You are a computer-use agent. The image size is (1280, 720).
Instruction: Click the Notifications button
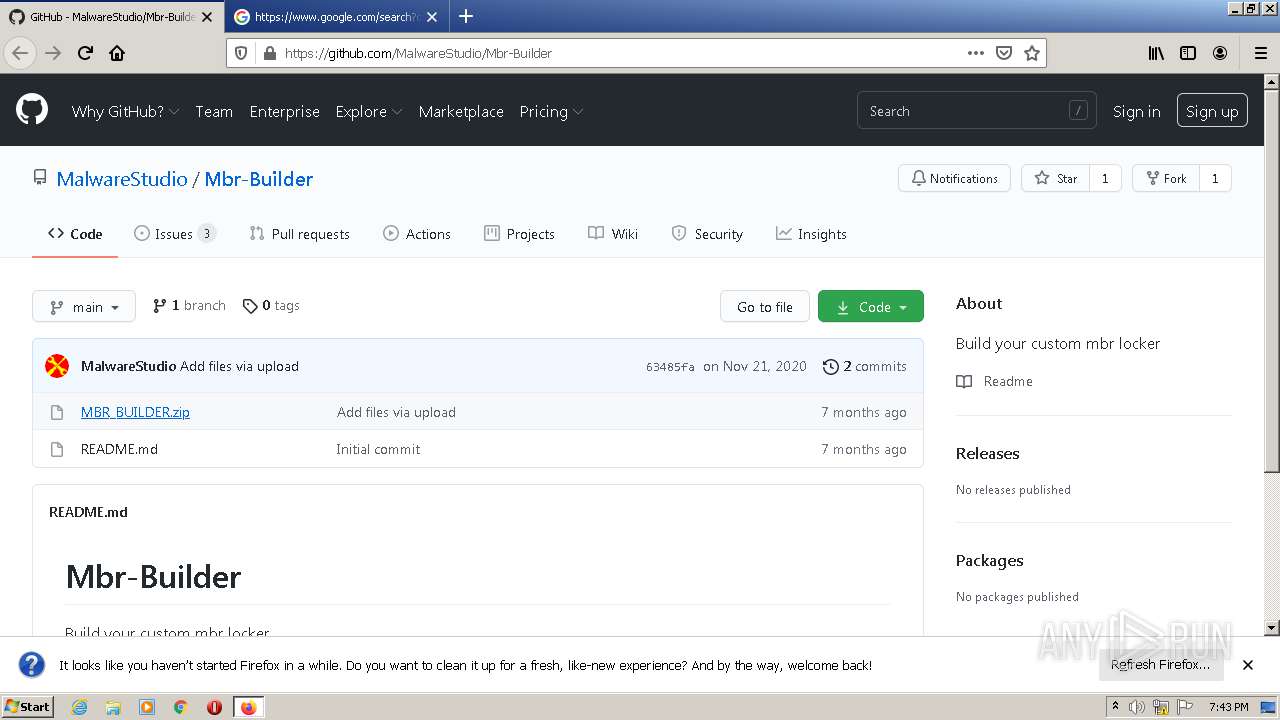tap(954, 178)
